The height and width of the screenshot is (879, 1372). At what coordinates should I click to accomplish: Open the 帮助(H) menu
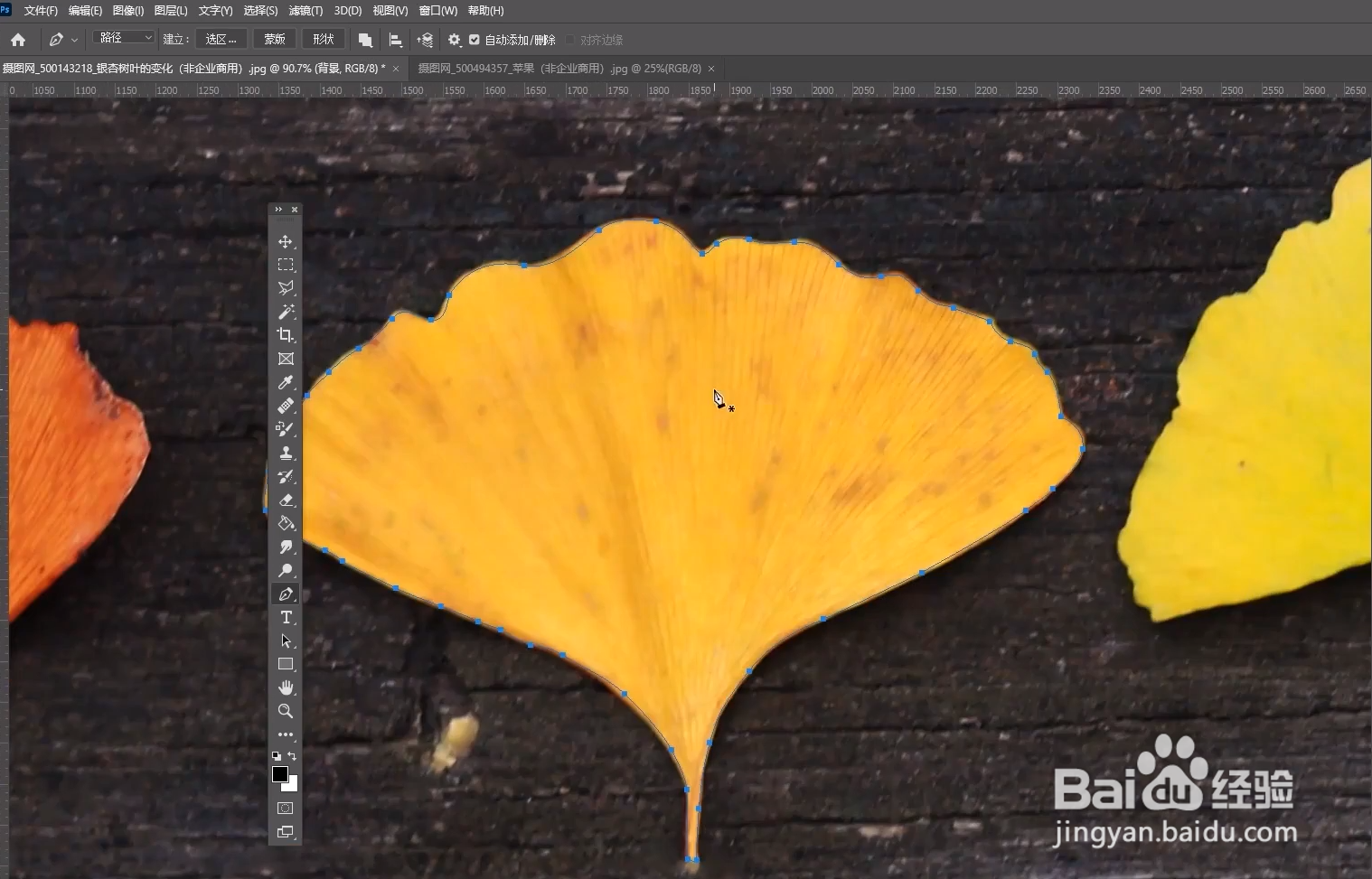click(486, 11)
